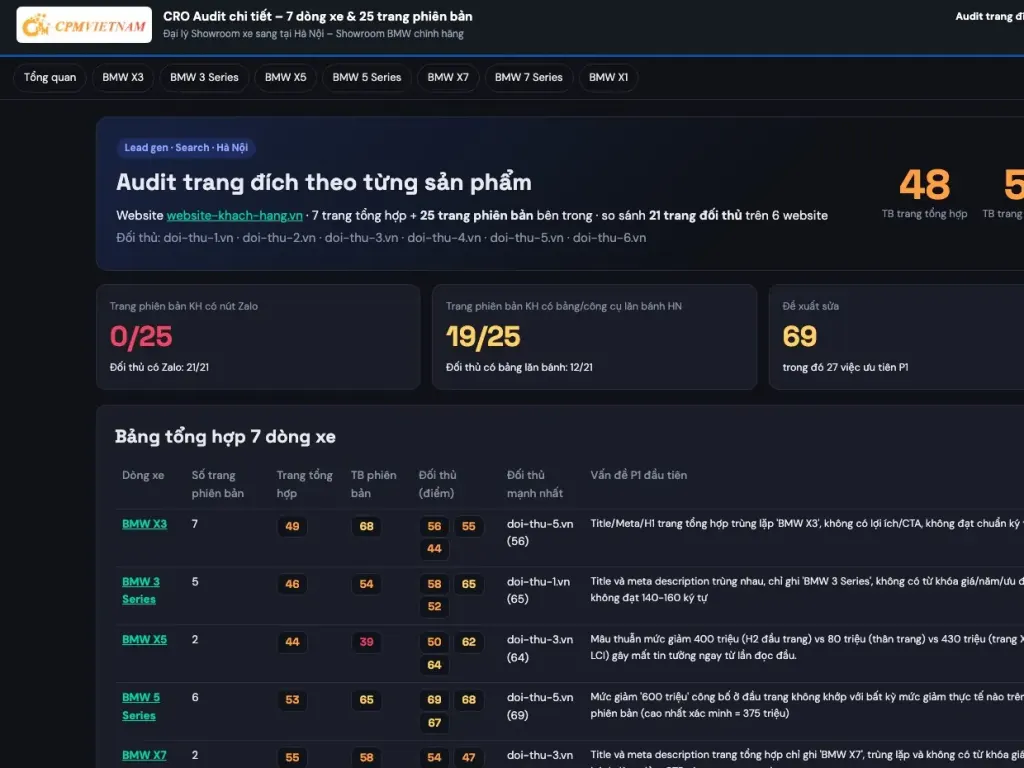Click the Dòng xe column header
This screenshot has height=768, width=1024.
143,475
